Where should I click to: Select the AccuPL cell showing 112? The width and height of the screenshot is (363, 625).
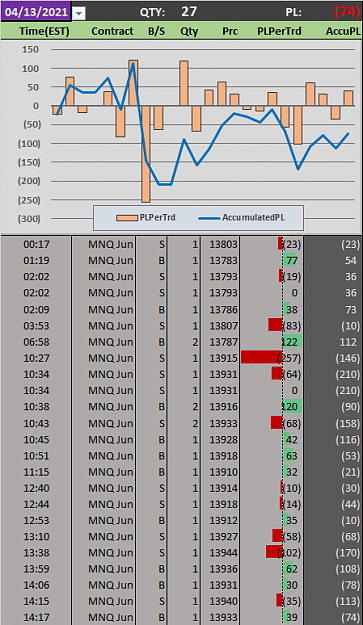click(333, 342)
